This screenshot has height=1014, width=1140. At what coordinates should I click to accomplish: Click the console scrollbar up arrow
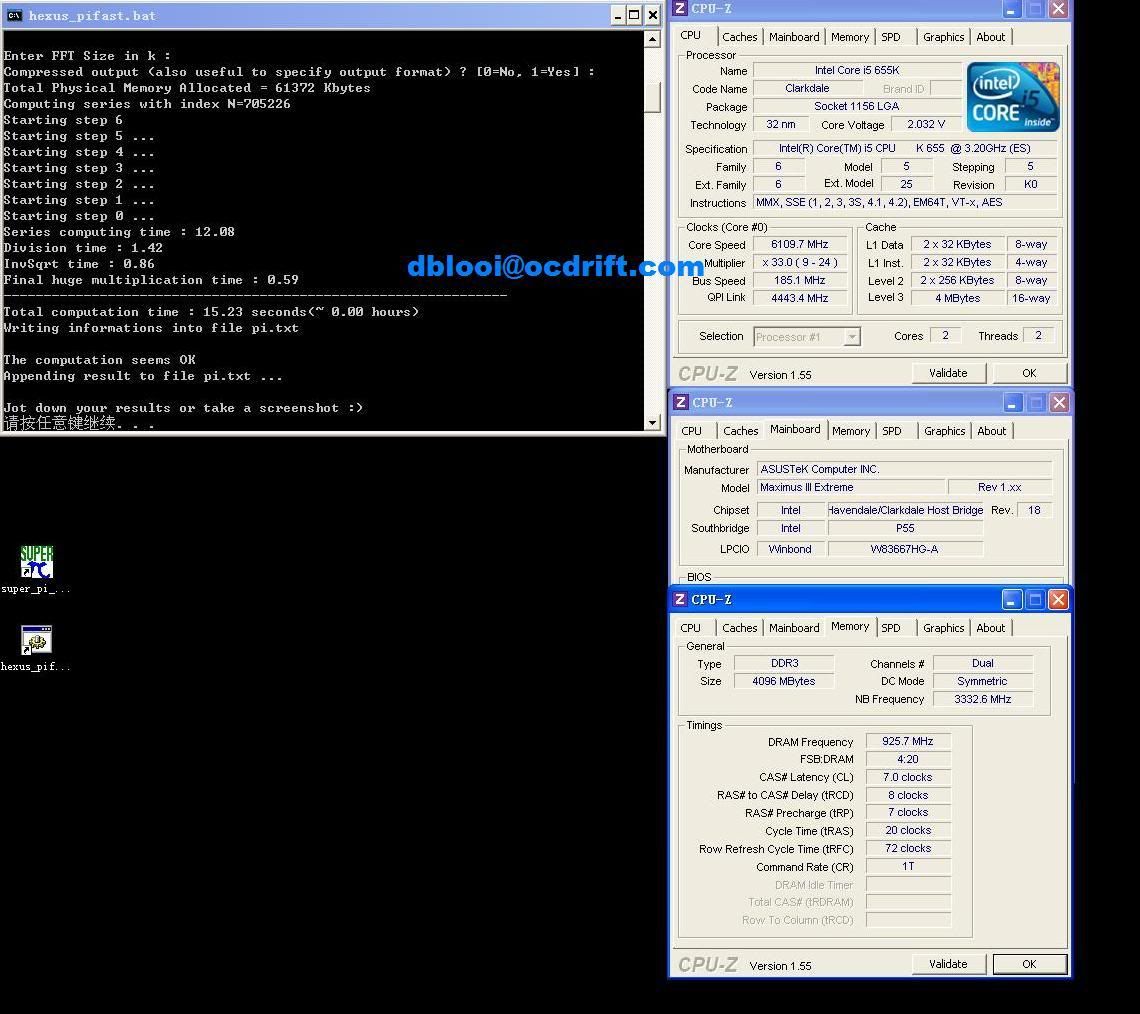click(x=653, y=40)
